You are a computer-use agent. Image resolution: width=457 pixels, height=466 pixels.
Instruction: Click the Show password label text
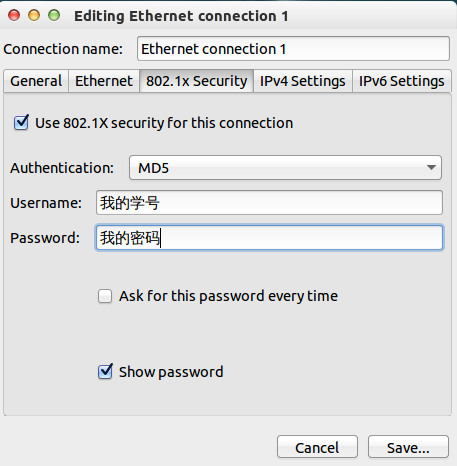click(x=171, y=372)
